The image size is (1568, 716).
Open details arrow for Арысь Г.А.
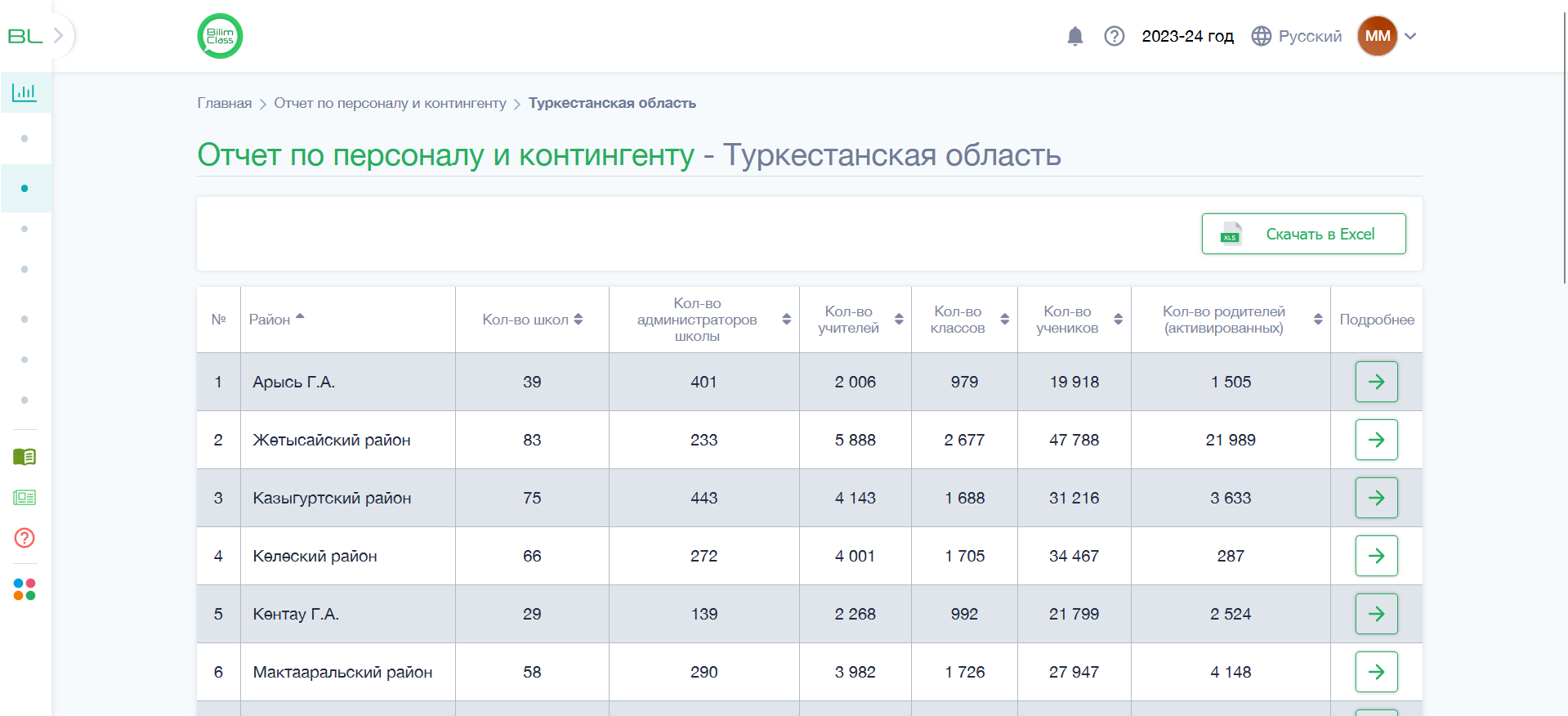(1376, 382)
